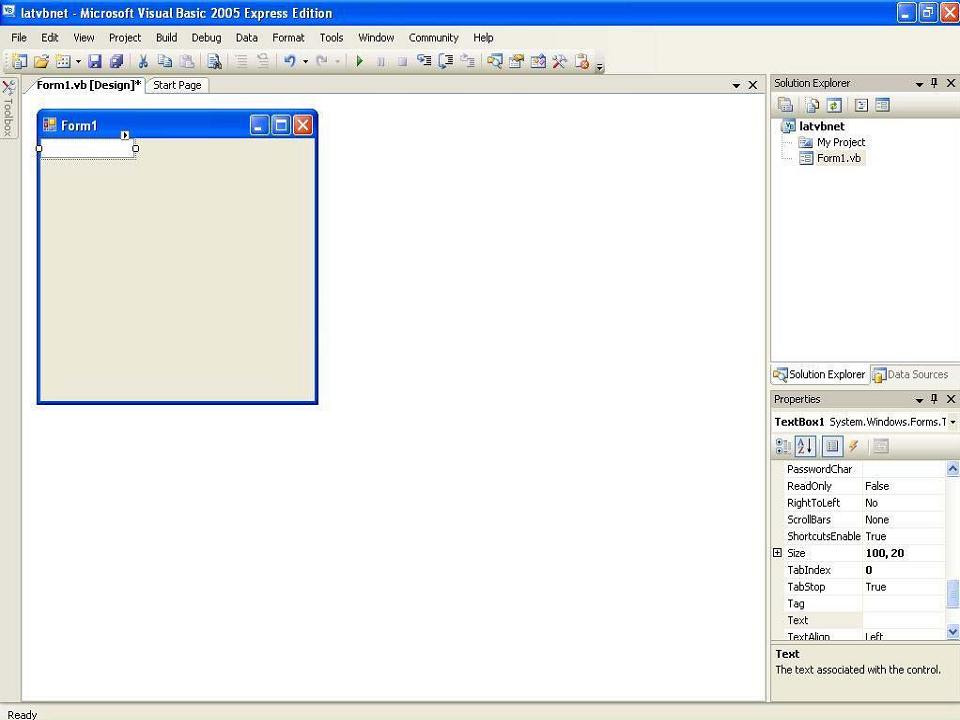Click the Properties grid scroll up arrow
Screen dimensions: 960x720
[x=952, y=469]
